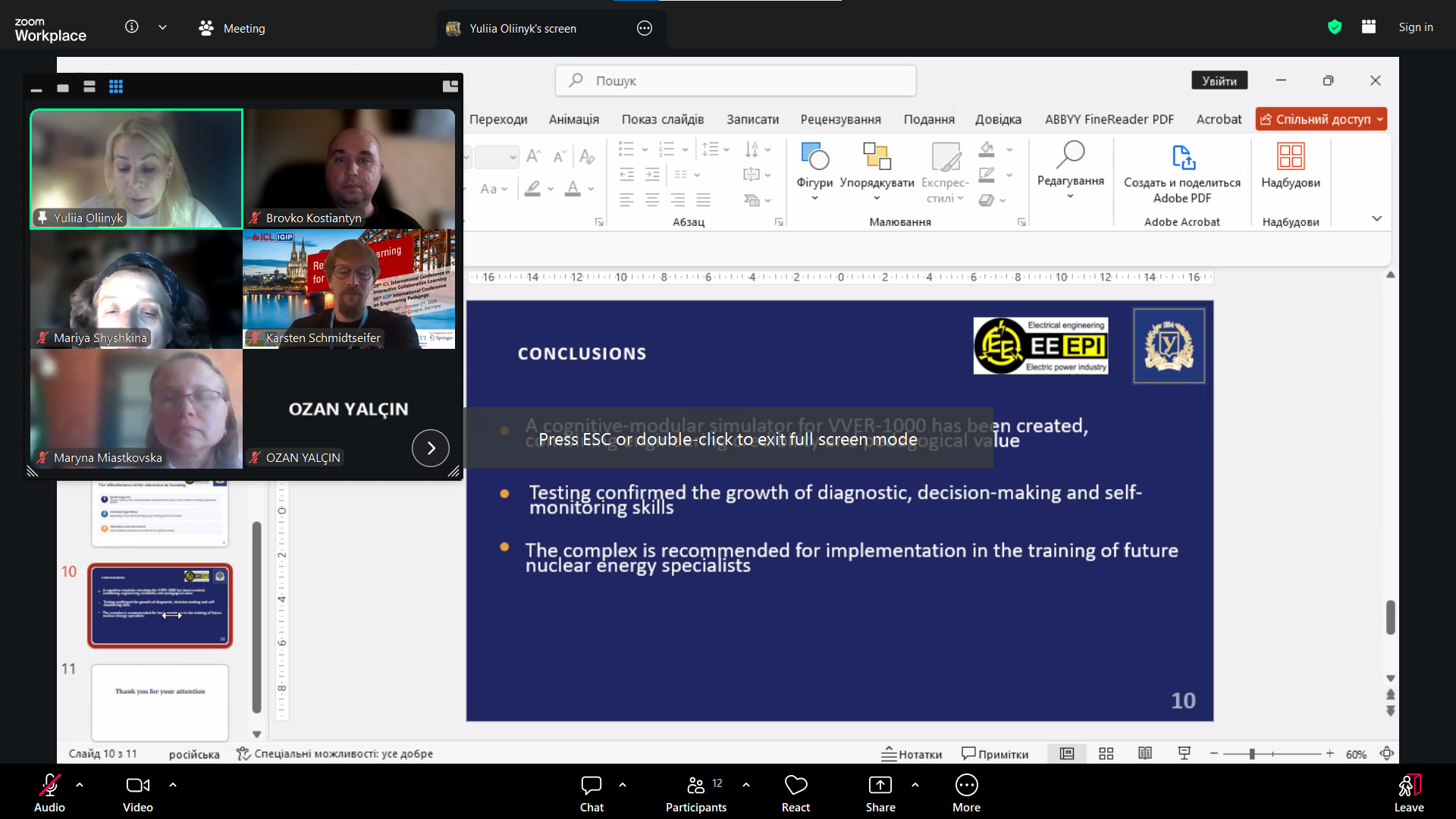Open meeting info circle icon
1456x819 pixels.
pos(132,27)
